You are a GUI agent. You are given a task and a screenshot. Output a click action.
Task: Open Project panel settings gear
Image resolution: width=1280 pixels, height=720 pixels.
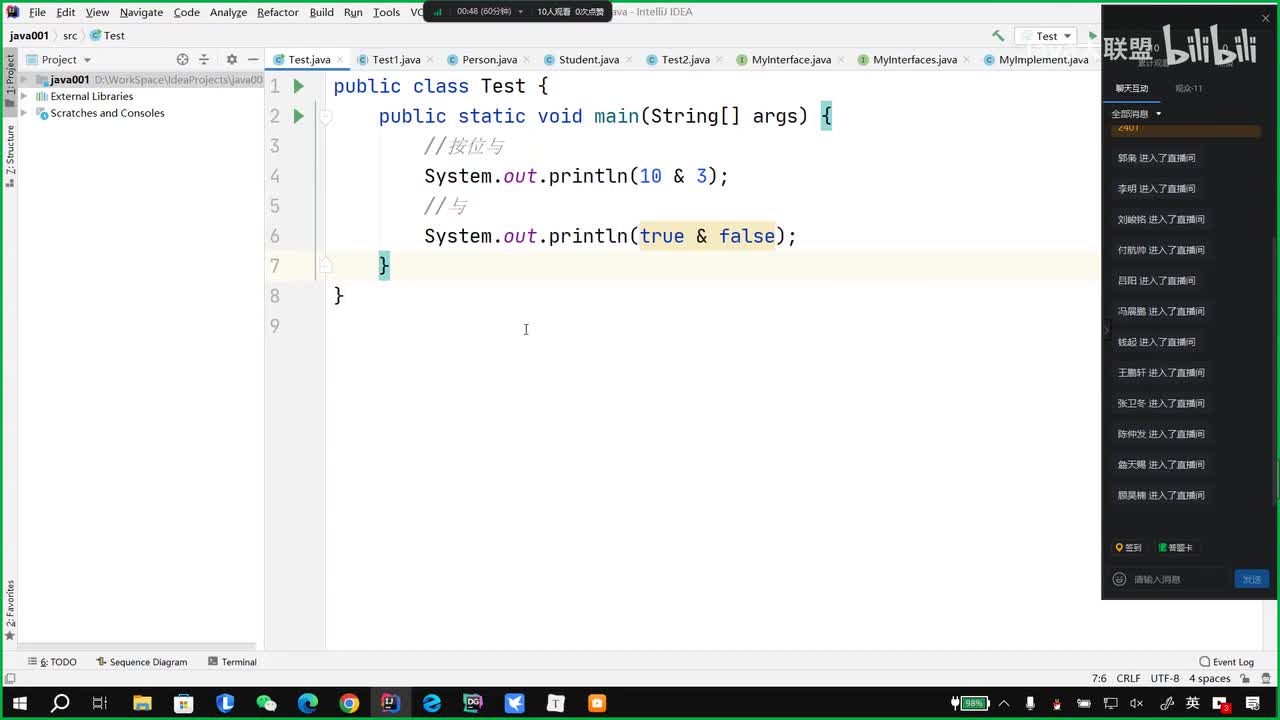point(232,60)
